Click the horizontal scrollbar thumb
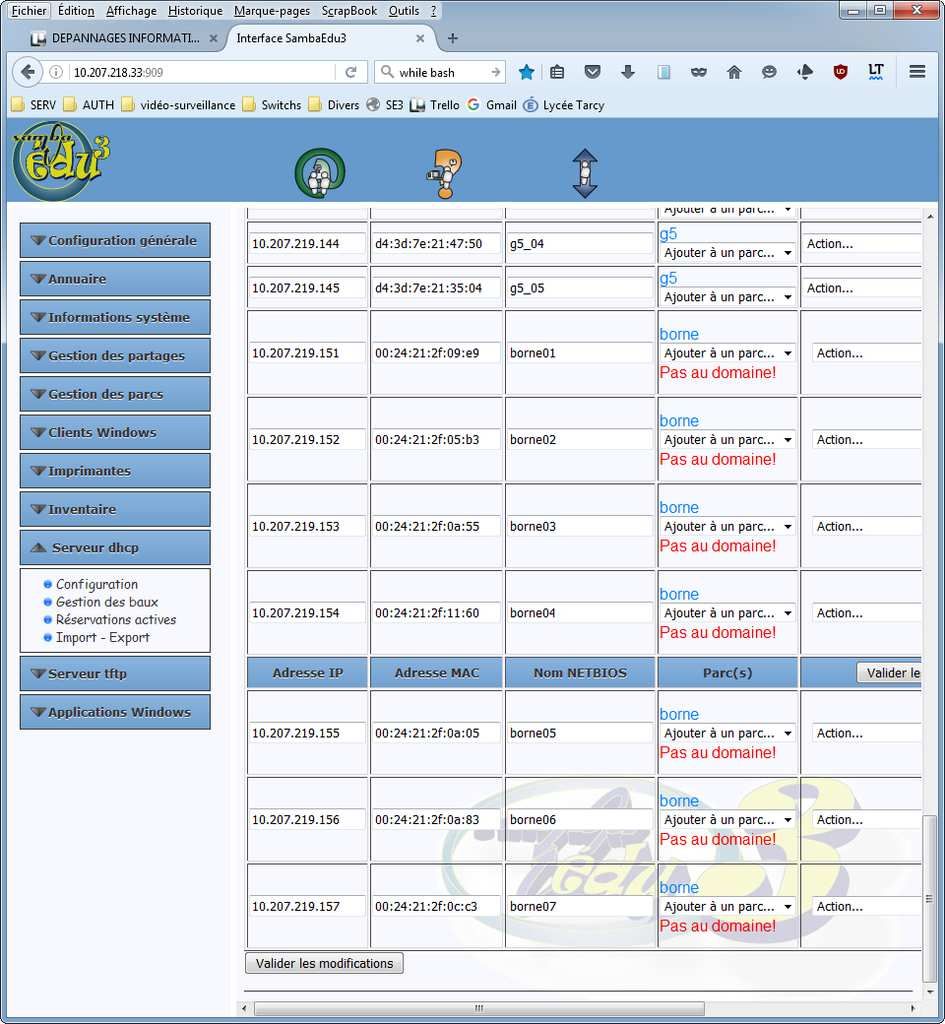 [x=479, y=1008]
